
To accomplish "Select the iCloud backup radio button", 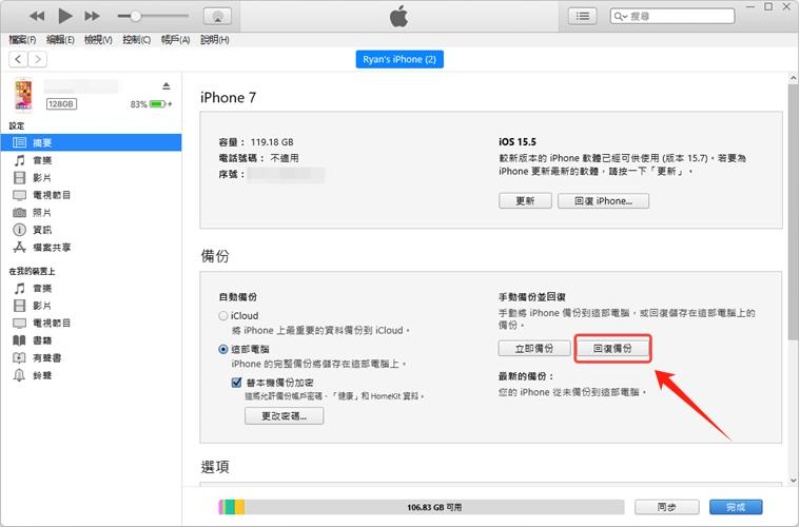I will point(223,316).
